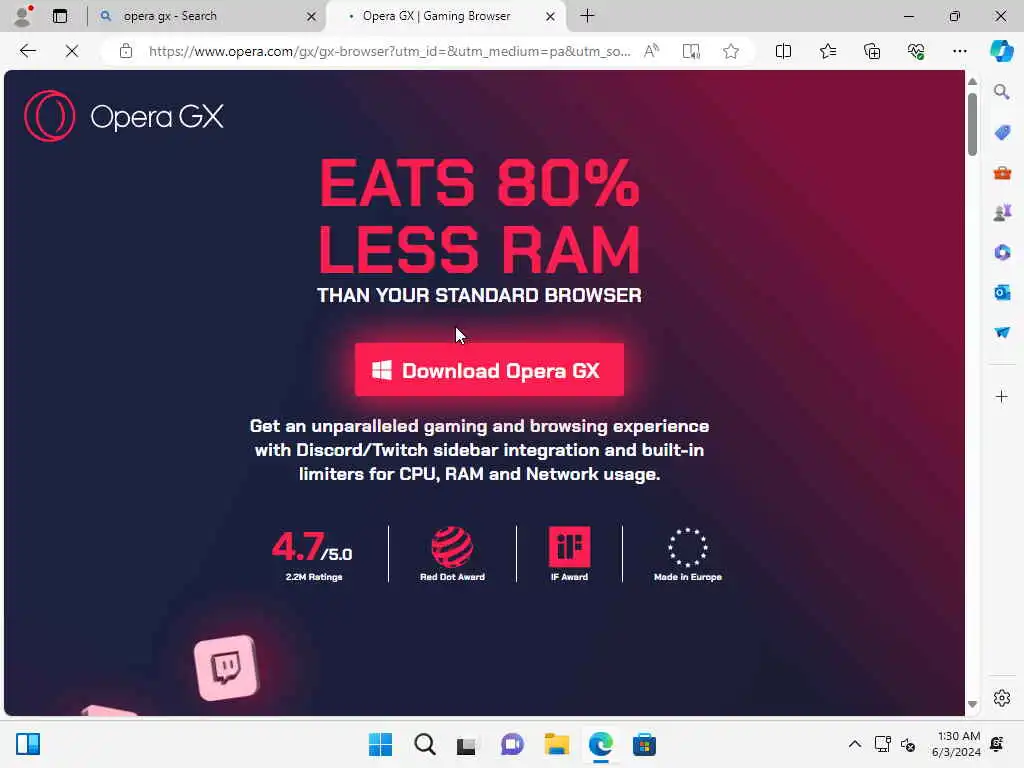Open the Favorites list dropdown
Screen dimensions: 1024x768
tap(827, 51)
